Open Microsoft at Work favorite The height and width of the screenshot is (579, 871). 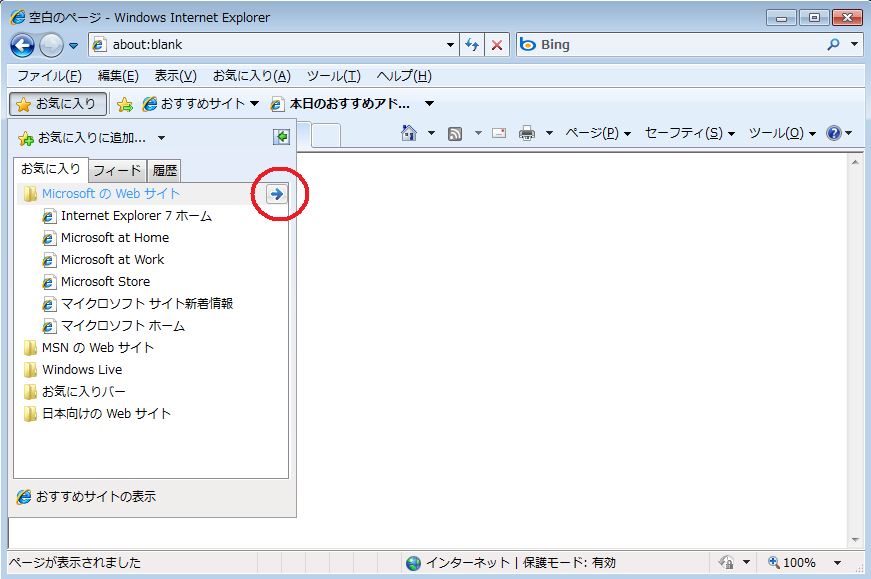pos(103,260)
